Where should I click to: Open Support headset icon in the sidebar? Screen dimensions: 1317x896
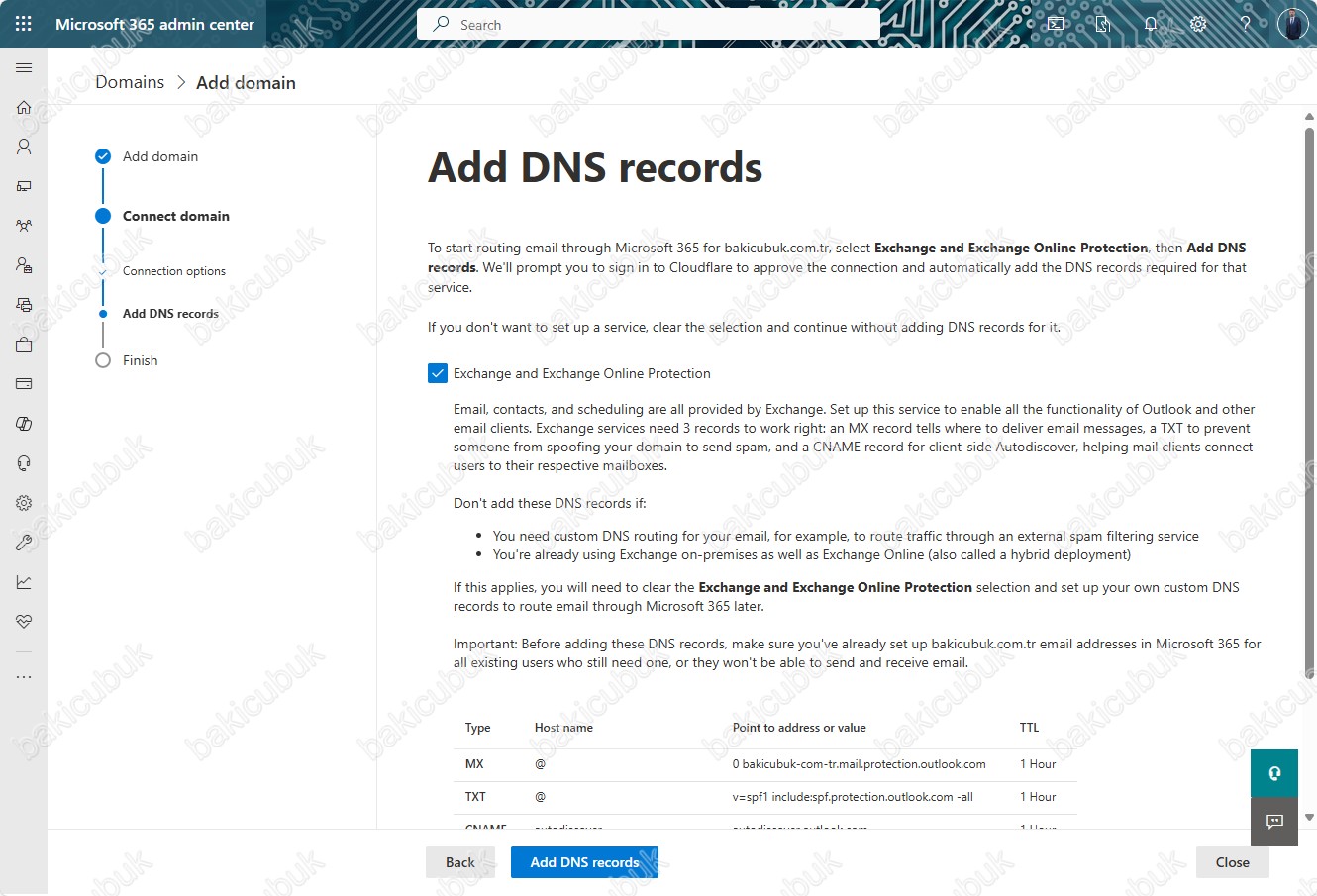pyautogui.click(x=24, y=463)
